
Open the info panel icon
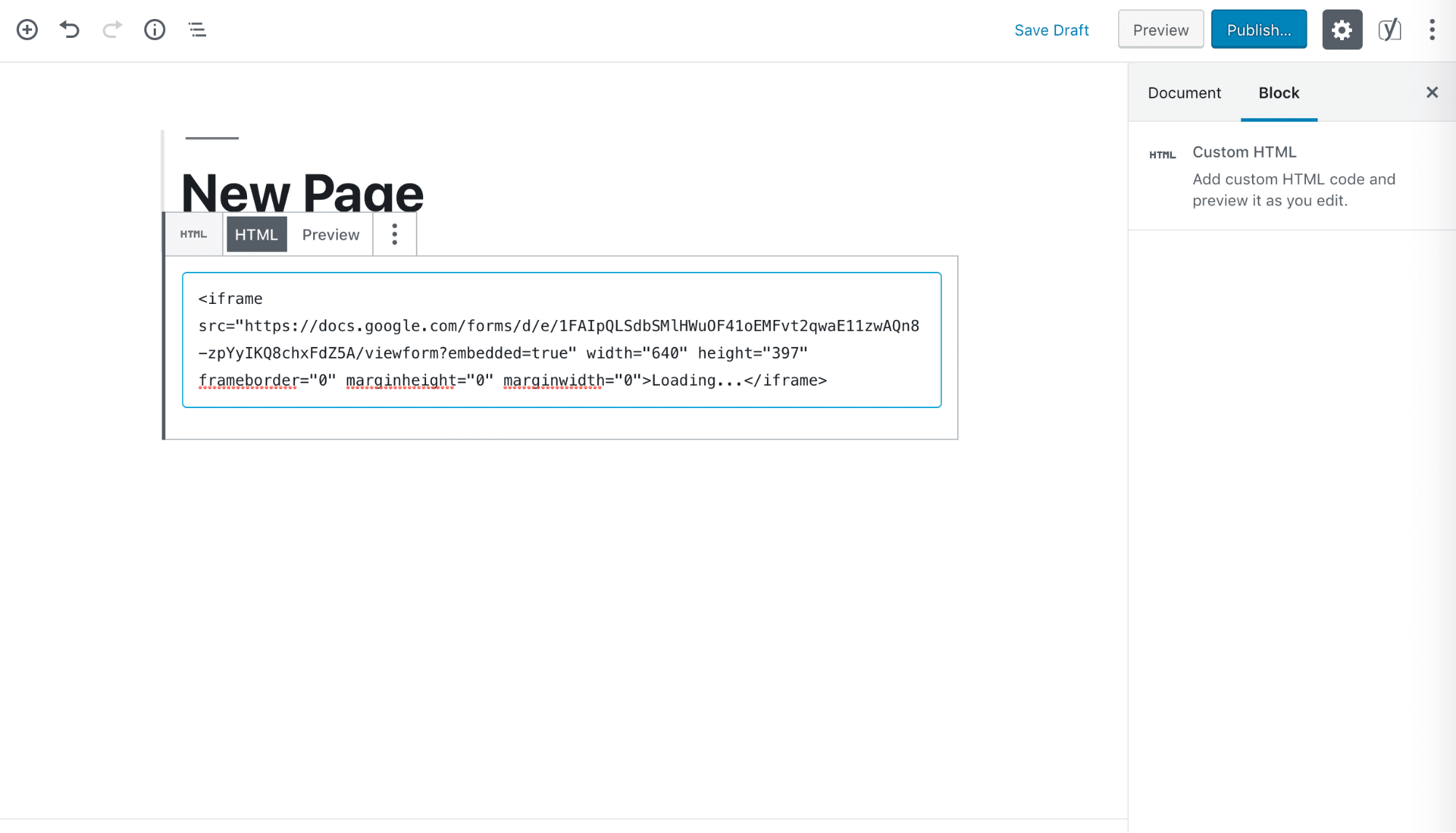(154, 29)
